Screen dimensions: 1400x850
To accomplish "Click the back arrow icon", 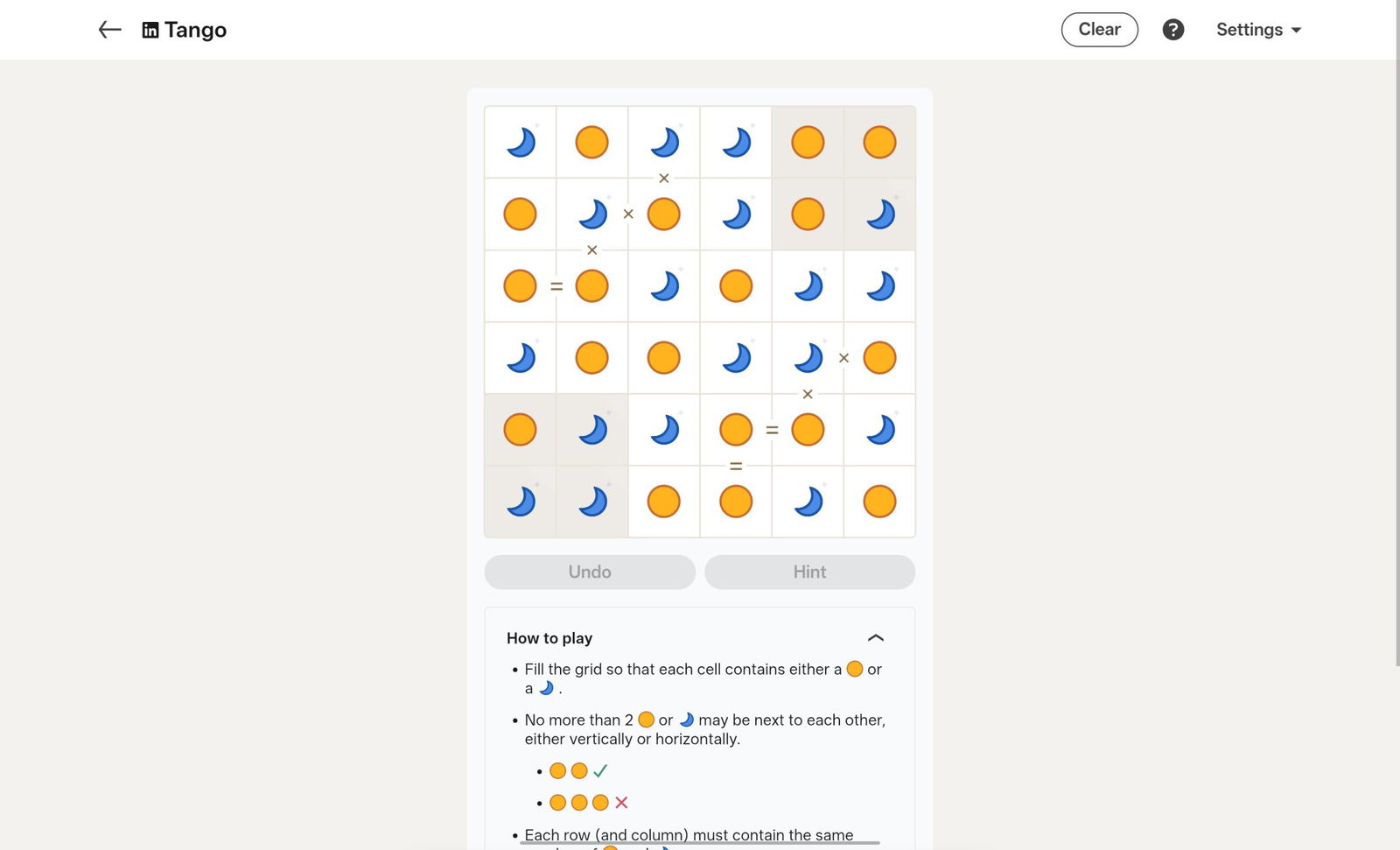I will [109, 30].
